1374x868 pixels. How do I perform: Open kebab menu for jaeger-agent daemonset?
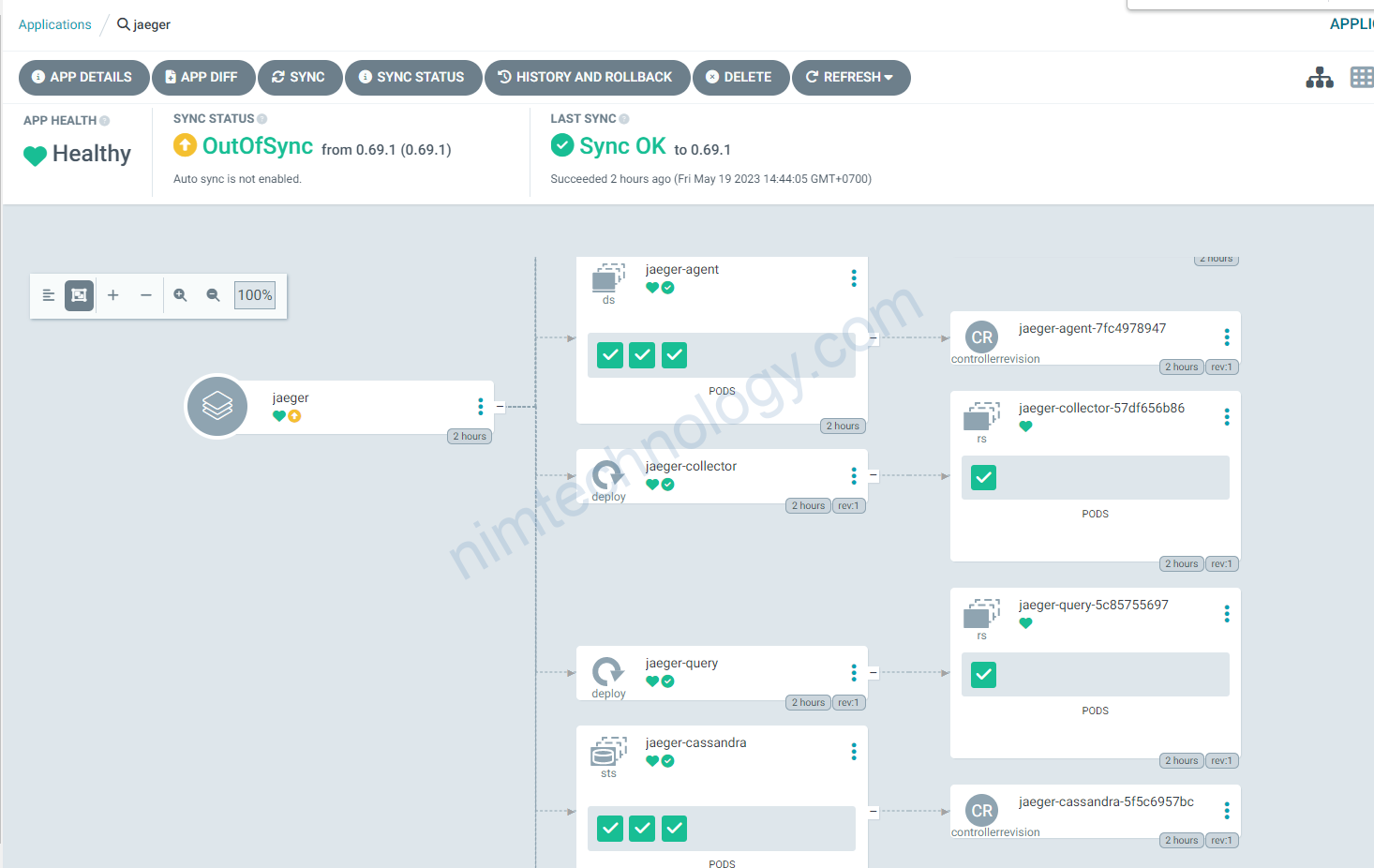click(854, 278)
